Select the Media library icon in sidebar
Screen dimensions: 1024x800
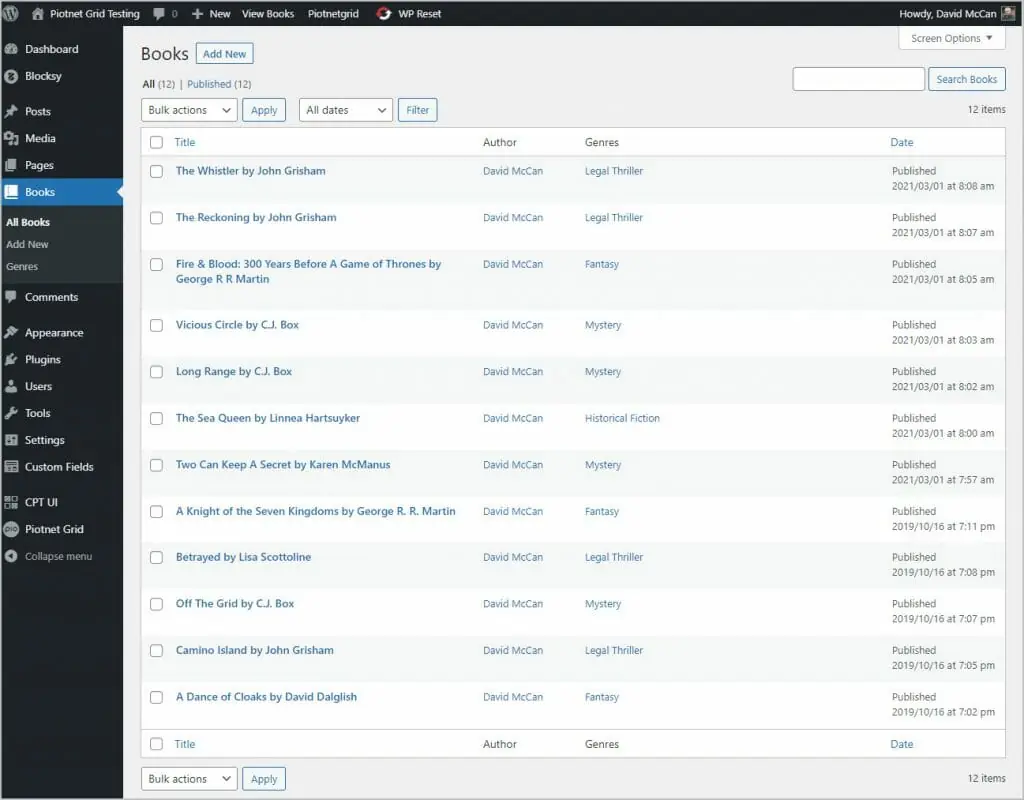pos(14,139)
